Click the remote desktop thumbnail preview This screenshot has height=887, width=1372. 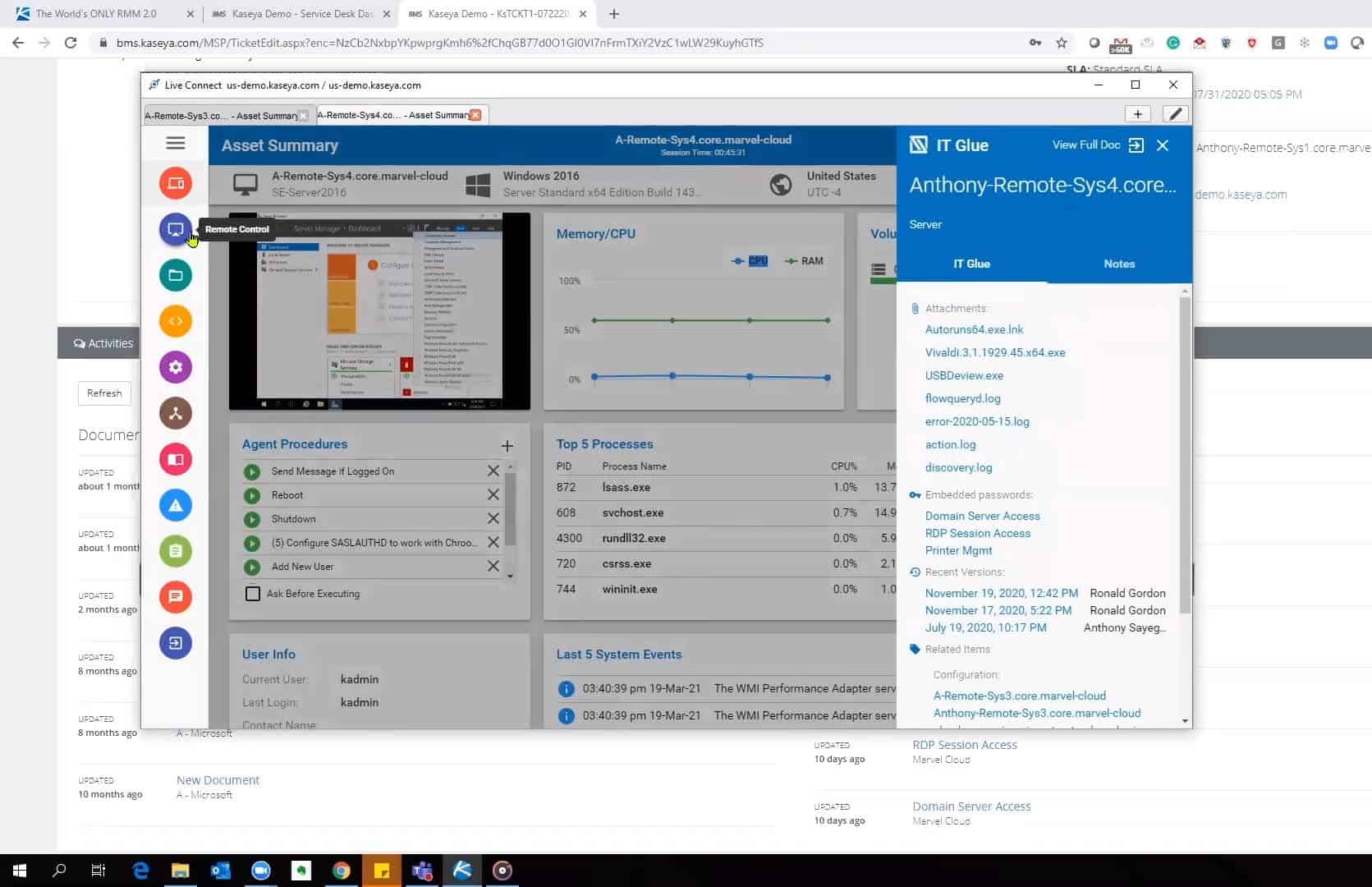379,311
